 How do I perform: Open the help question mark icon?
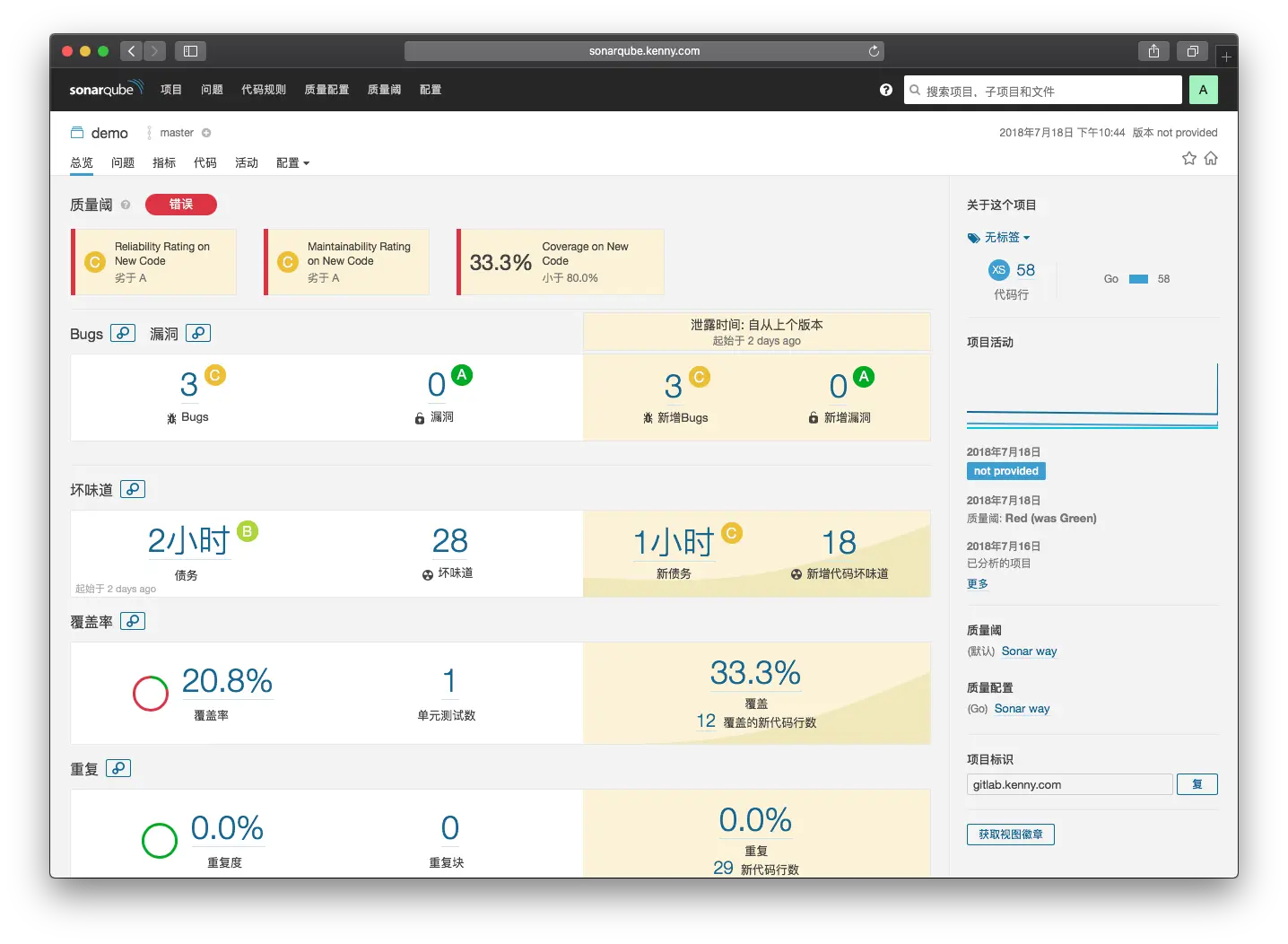point(886,90)
